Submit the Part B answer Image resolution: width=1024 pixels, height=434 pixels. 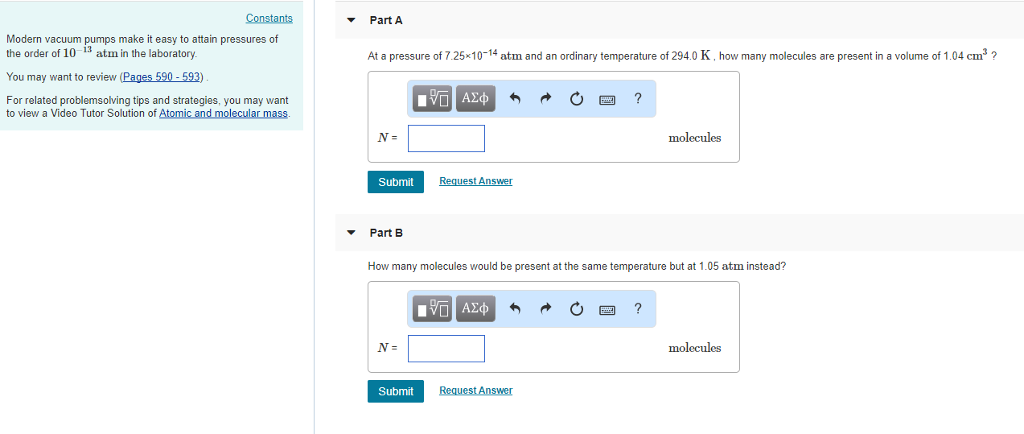(x=396, y=391)
